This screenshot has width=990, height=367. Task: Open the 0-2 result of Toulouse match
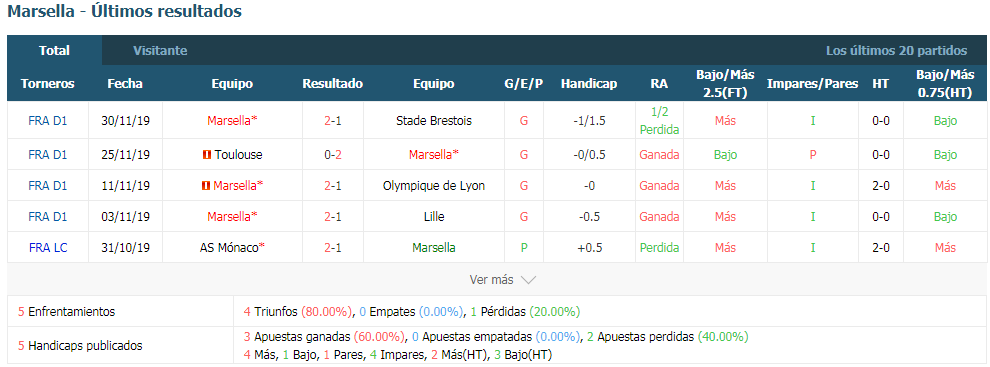click(333, 155)
